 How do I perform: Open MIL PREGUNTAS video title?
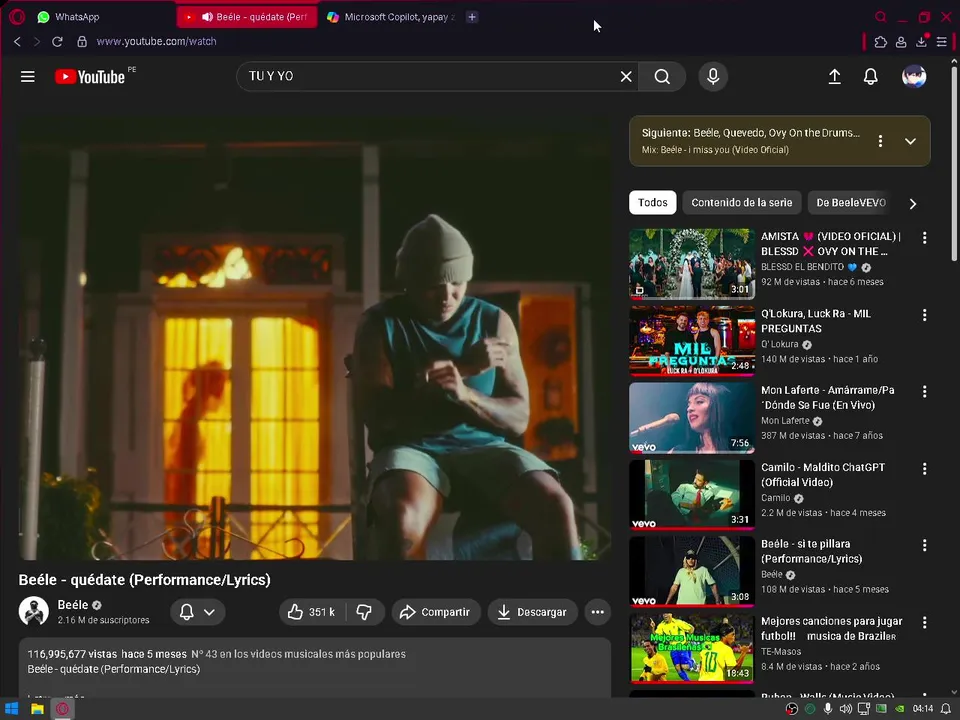coord(816,321)
